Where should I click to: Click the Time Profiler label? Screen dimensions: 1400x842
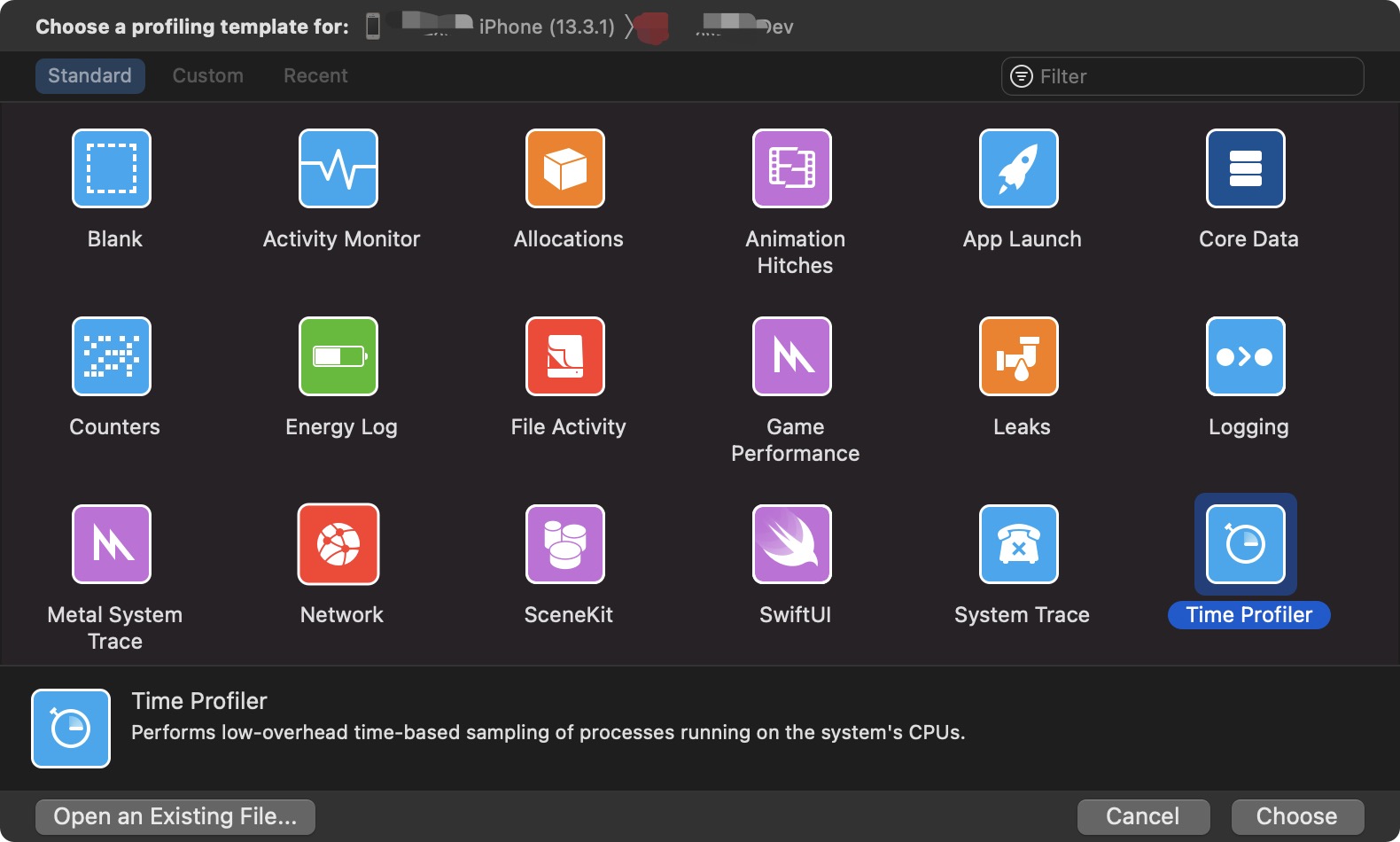coord(1249,615)
